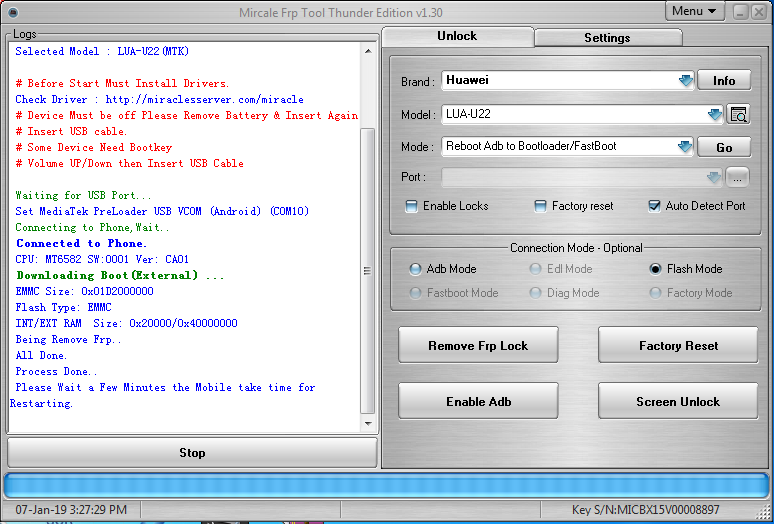Click the Go button
Viewport: 774px width, 524px height.
point(724,147)
